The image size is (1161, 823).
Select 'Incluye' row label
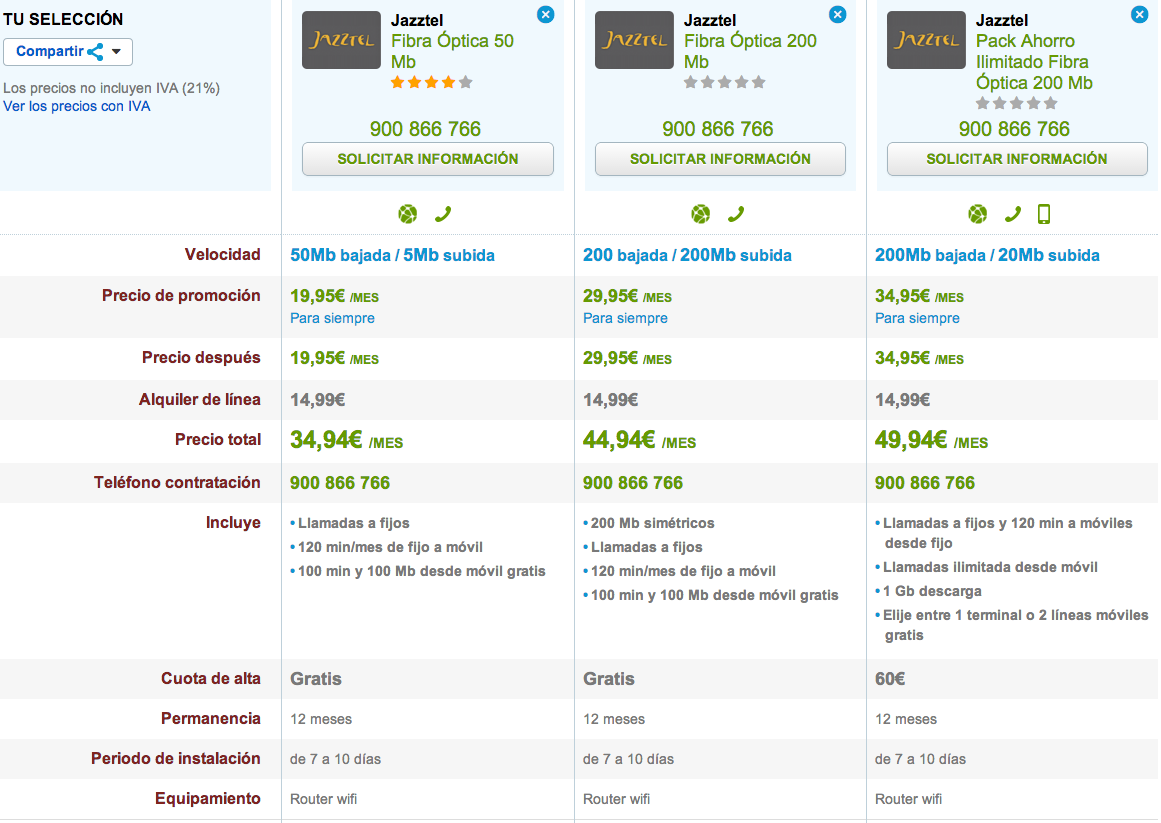233,523
